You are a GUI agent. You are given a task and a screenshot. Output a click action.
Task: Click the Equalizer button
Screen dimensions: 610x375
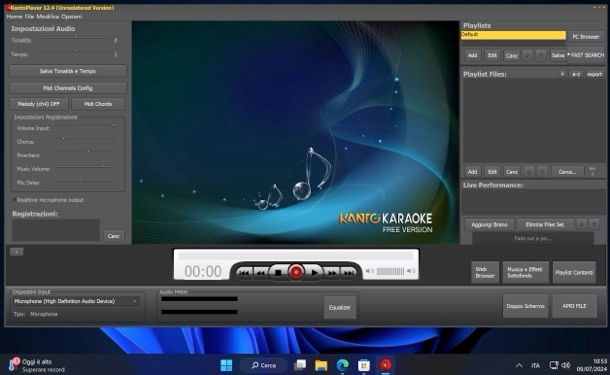tap(340, 307)
